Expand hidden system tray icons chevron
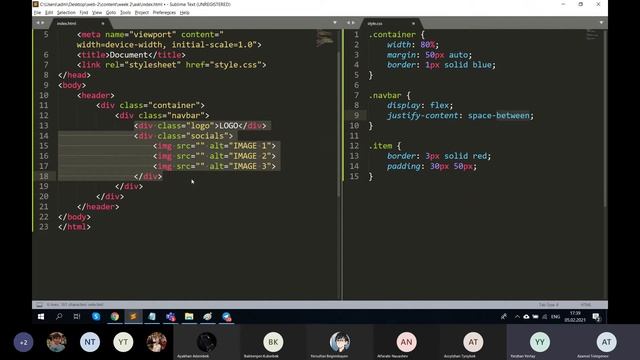This screenshot has height=360, width=640. (x=517, y=317)
